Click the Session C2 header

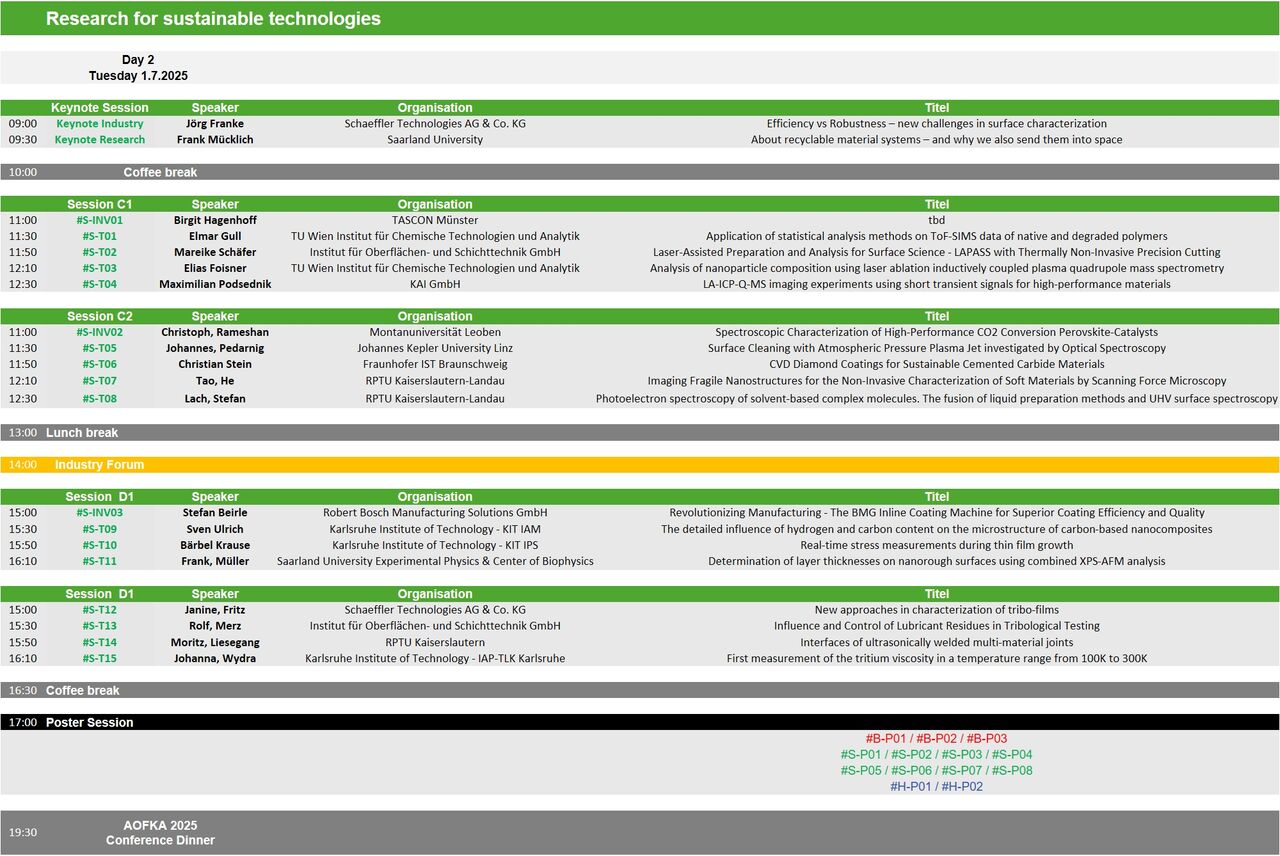(99, 317)
